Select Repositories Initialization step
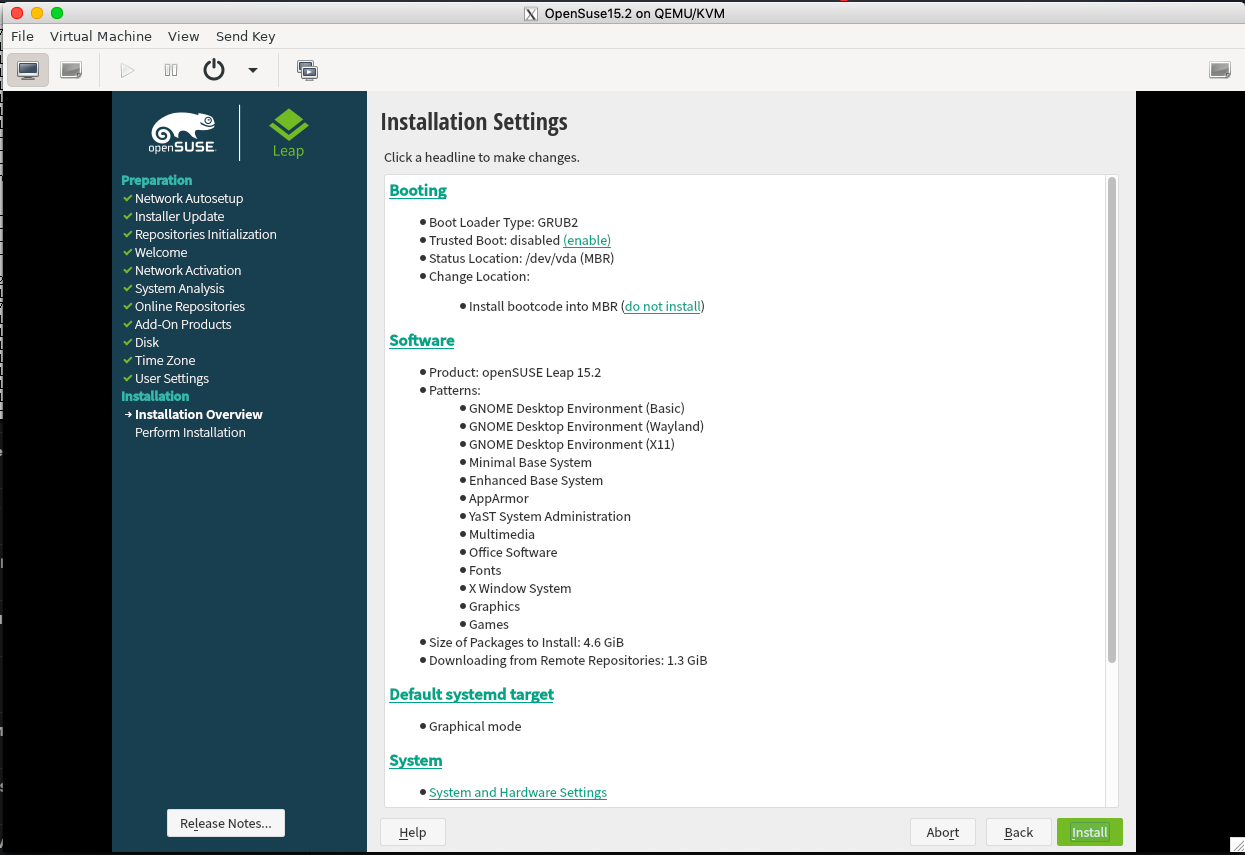 click(x=206, y=234)
